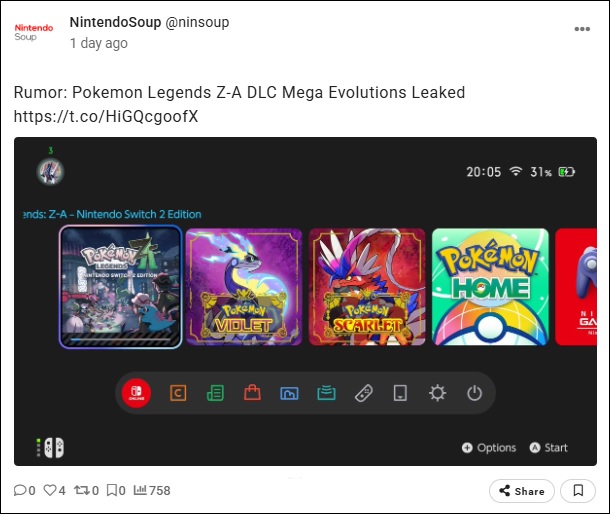Viewport: 610px width, 514px height.
Task: Open the teal GameShare icon
Action: pyautogui.click(x=326, y=393)
